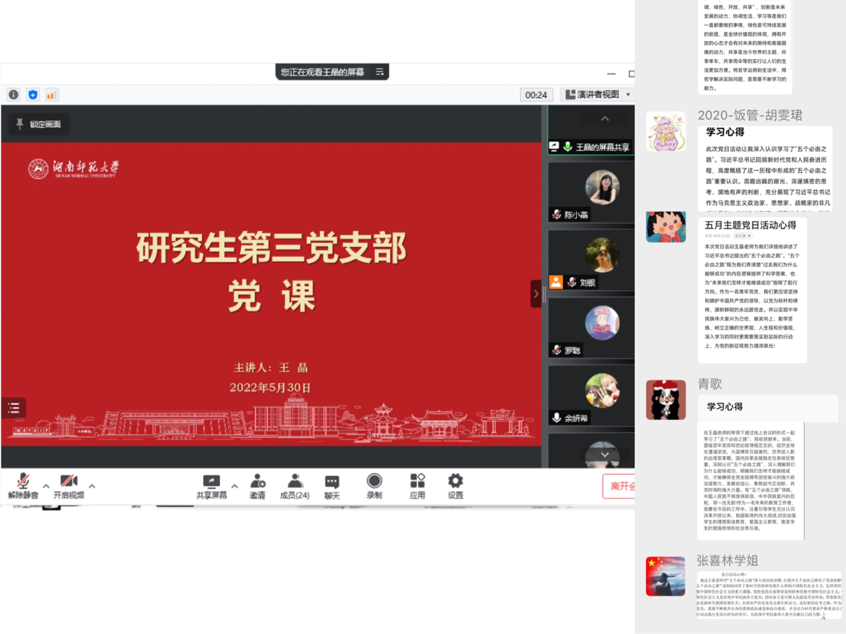Open 共享屏幕 share screen icon

click(211, 486)
